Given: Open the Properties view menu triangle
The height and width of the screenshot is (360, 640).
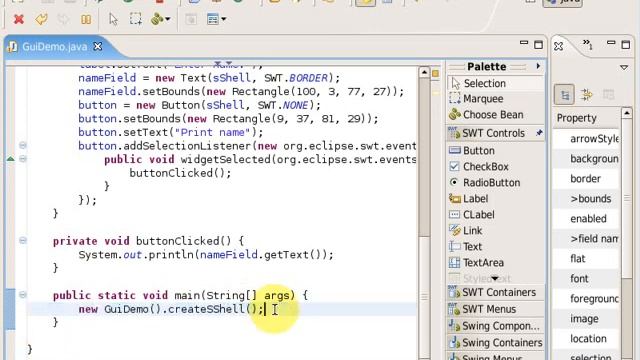Looking at the screenshot, I should pyautogui.click(x=624, y=67).
